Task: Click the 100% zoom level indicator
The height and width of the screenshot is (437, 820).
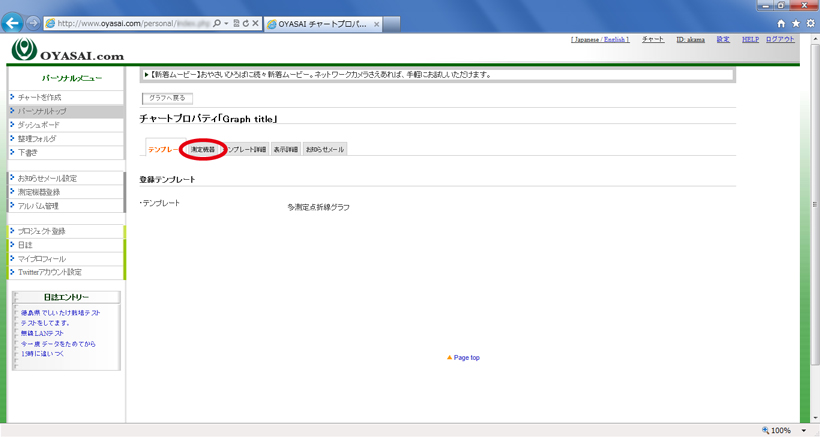Action: tap(777, 431)
